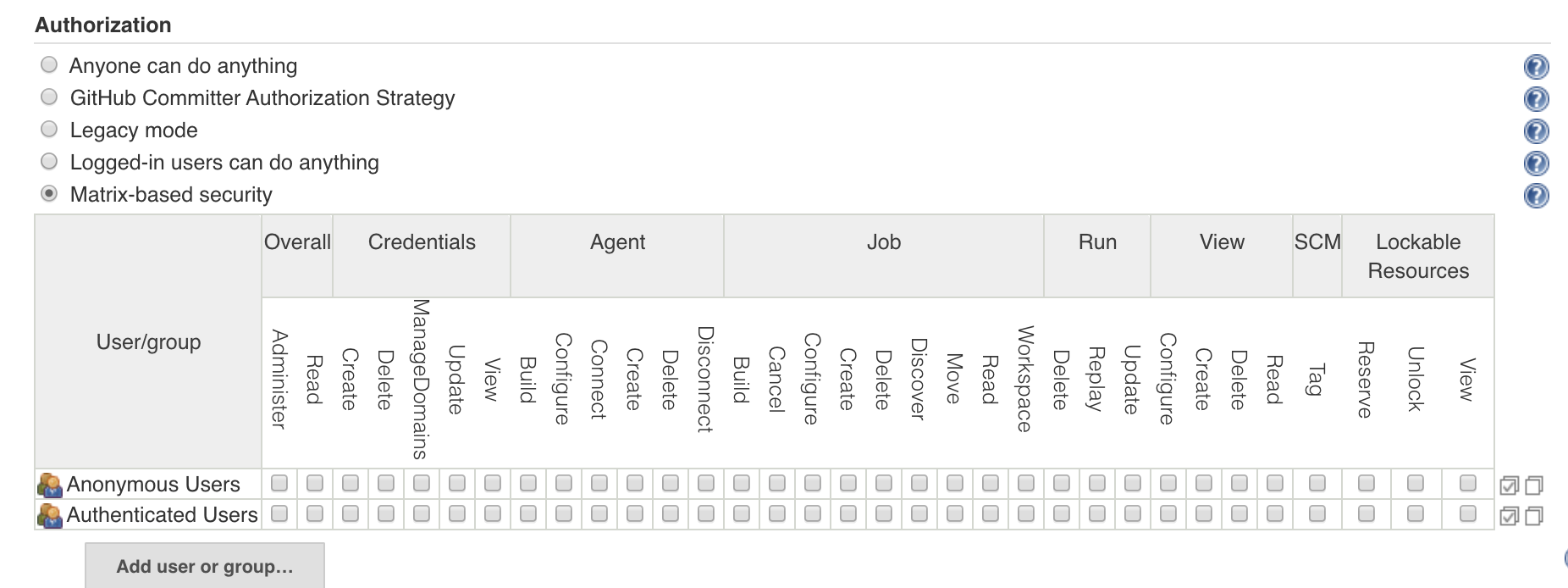This screenshot has height=588, width=1568.
Task: Open help for Logged-in users can do anything
Action: click(x=1536, y=164)
